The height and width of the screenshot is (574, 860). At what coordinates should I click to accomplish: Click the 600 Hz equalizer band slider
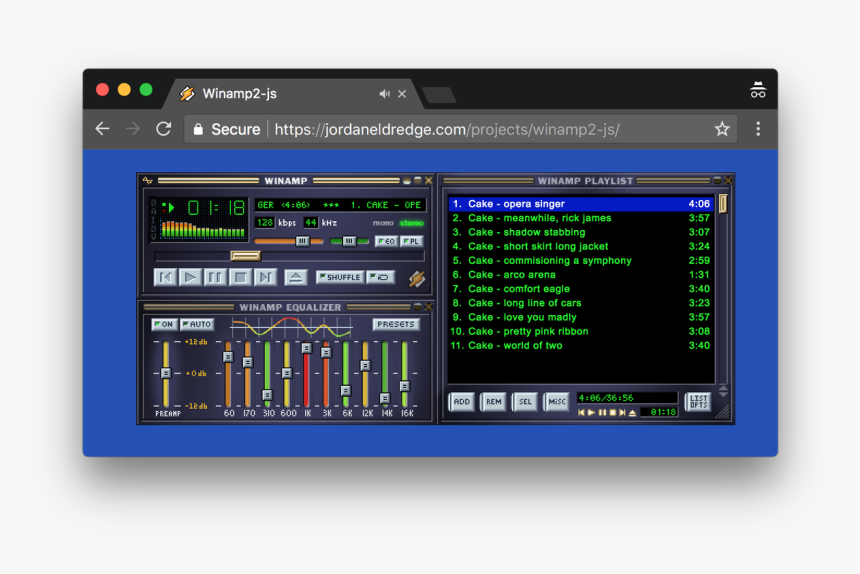287,373
